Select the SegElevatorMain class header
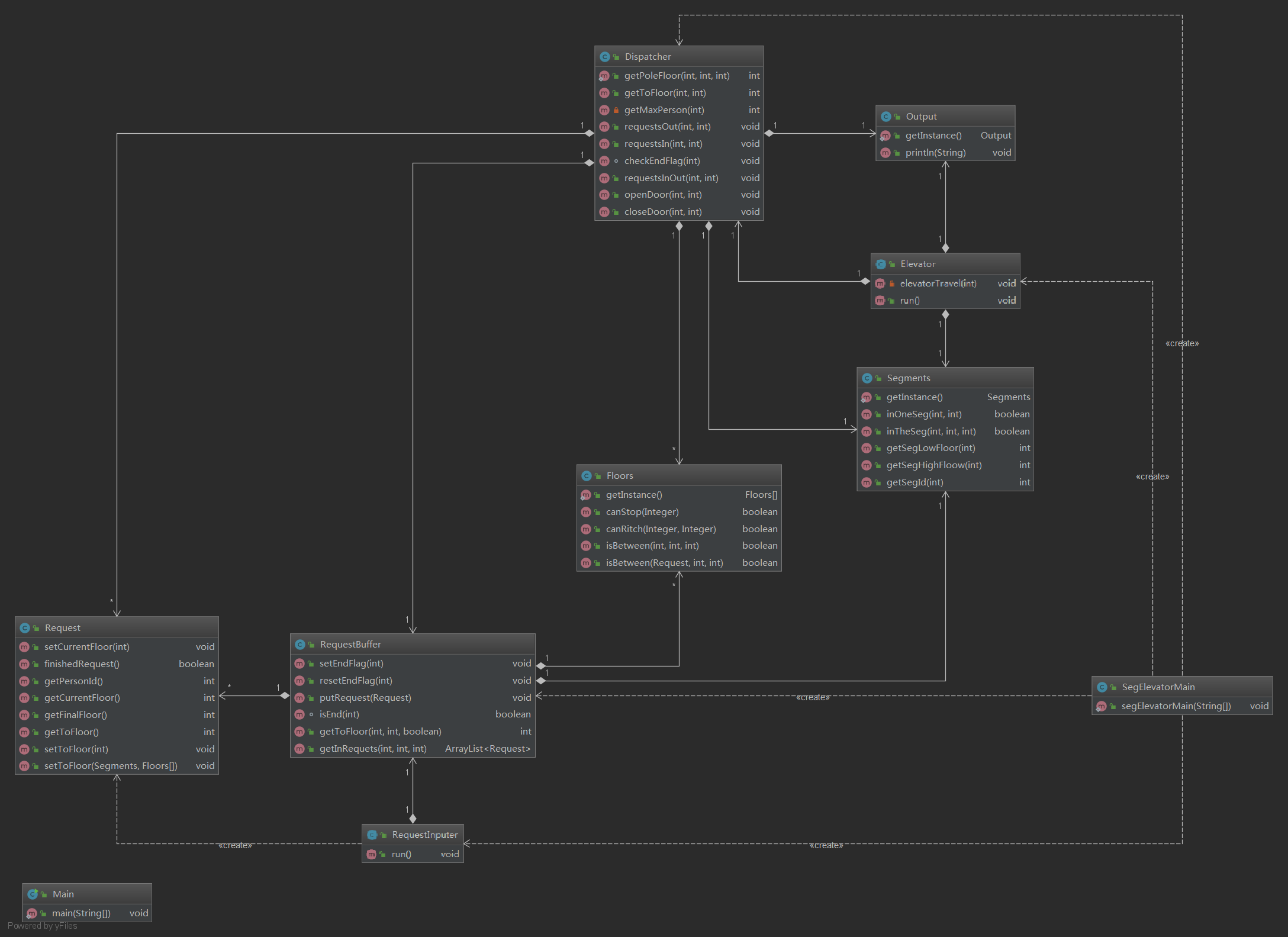This screenshot has height=937, width=1288. tap(1158, 687)
